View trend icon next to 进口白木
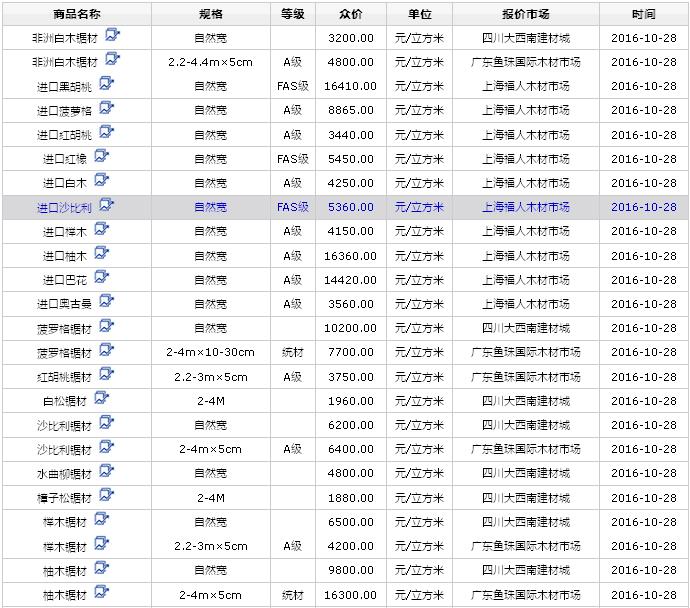 (x=101, y=181)
